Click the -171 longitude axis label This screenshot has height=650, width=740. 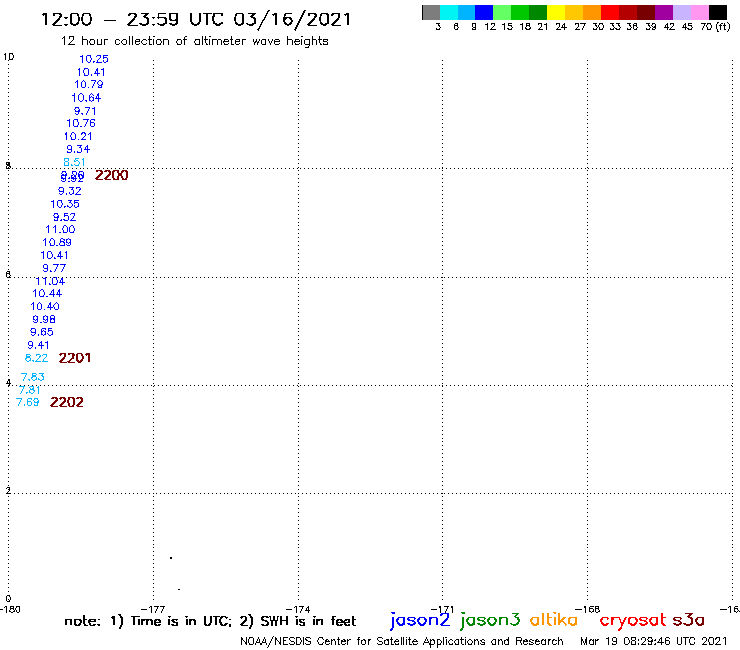click(443, 609)
